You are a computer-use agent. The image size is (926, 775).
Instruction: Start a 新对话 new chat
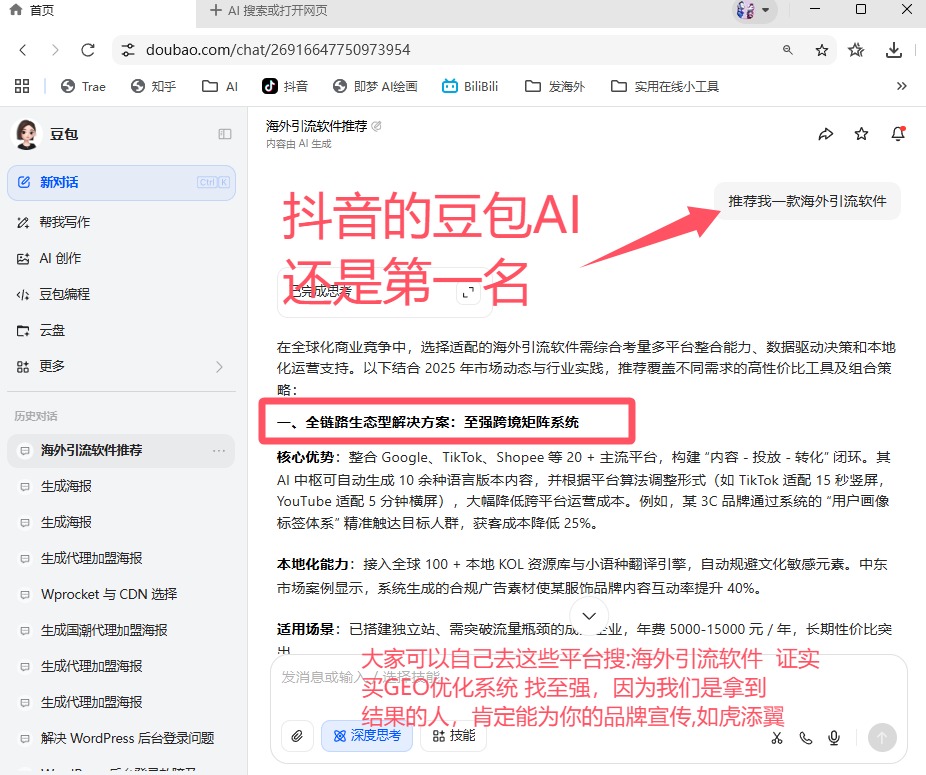(x=121, y=183)
